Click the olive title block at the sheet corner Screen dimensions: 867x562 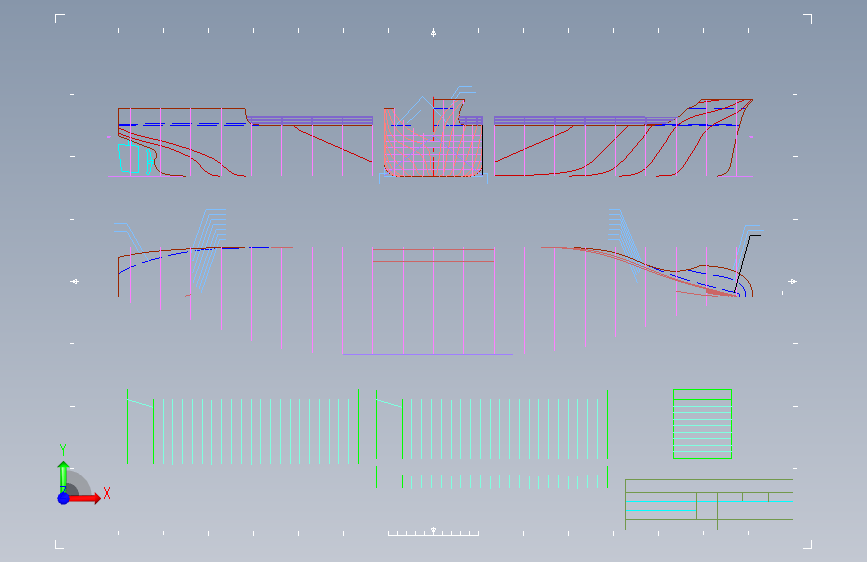coord(709,504)
